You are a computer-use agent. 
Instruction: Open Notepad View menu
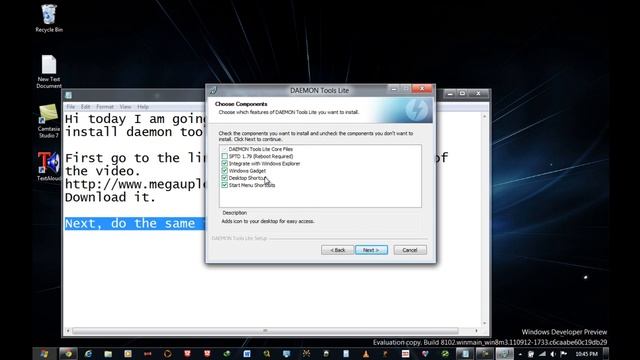pyautogui.click(x=125, y=107)
